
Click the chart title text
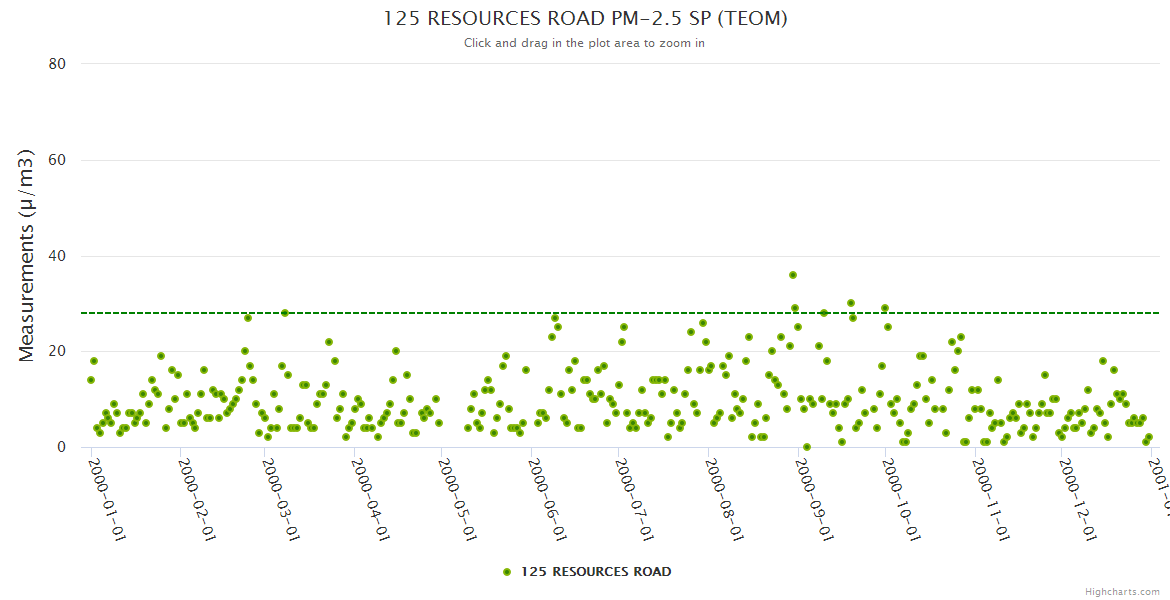(585, 19)
